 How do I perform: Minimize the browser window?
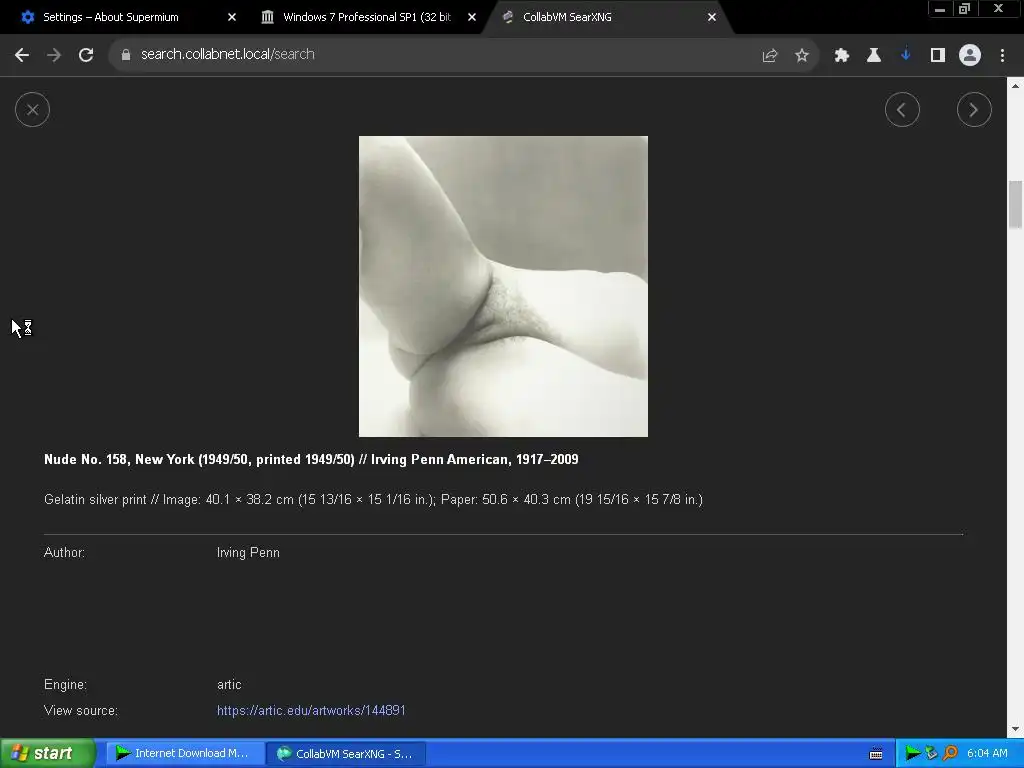940,9
